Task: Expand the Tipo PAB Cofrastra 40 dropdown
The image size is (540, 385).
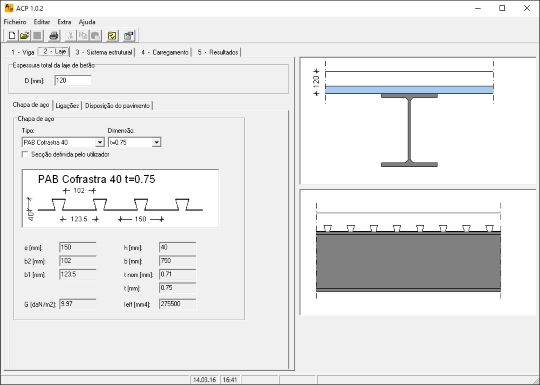Action: point(100,142)
